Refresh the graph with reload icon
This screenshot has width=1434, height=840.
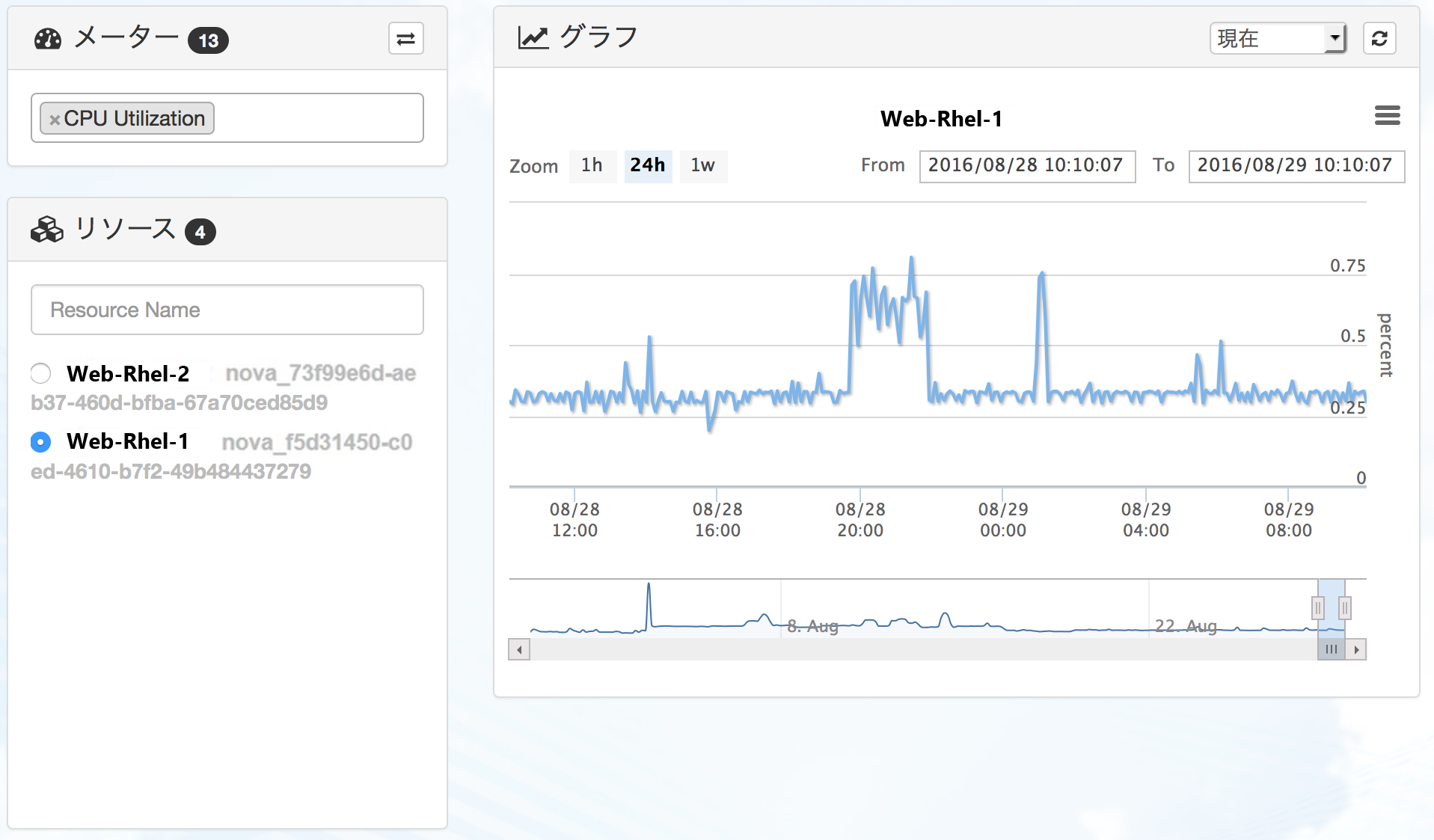[1379, 38]
